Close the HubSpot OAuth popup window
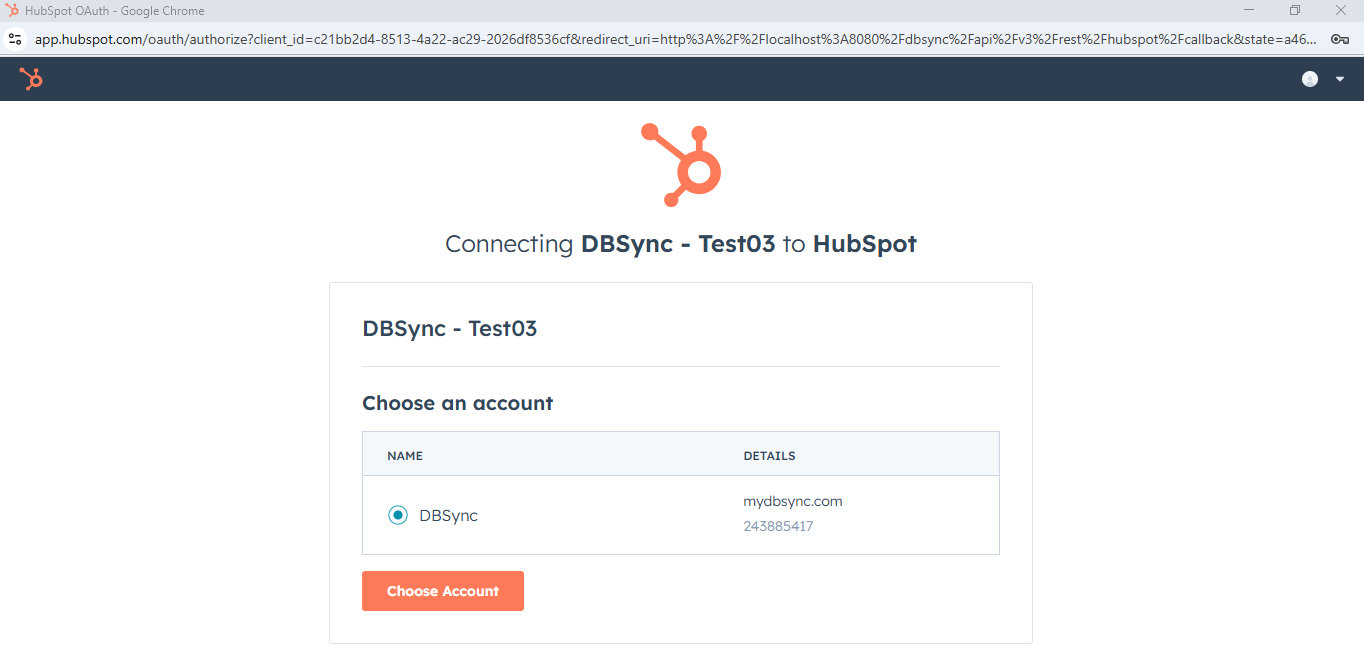1364x645 pixels. click(1341, 10)
